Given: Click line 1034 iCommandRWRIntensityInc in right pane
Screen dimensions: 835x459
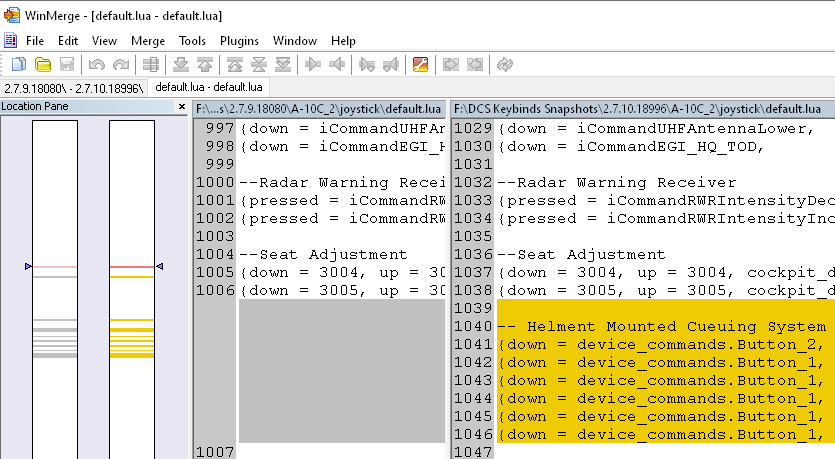Looking at the screenshot, I should pyautogui.click(x=666, y=219).
